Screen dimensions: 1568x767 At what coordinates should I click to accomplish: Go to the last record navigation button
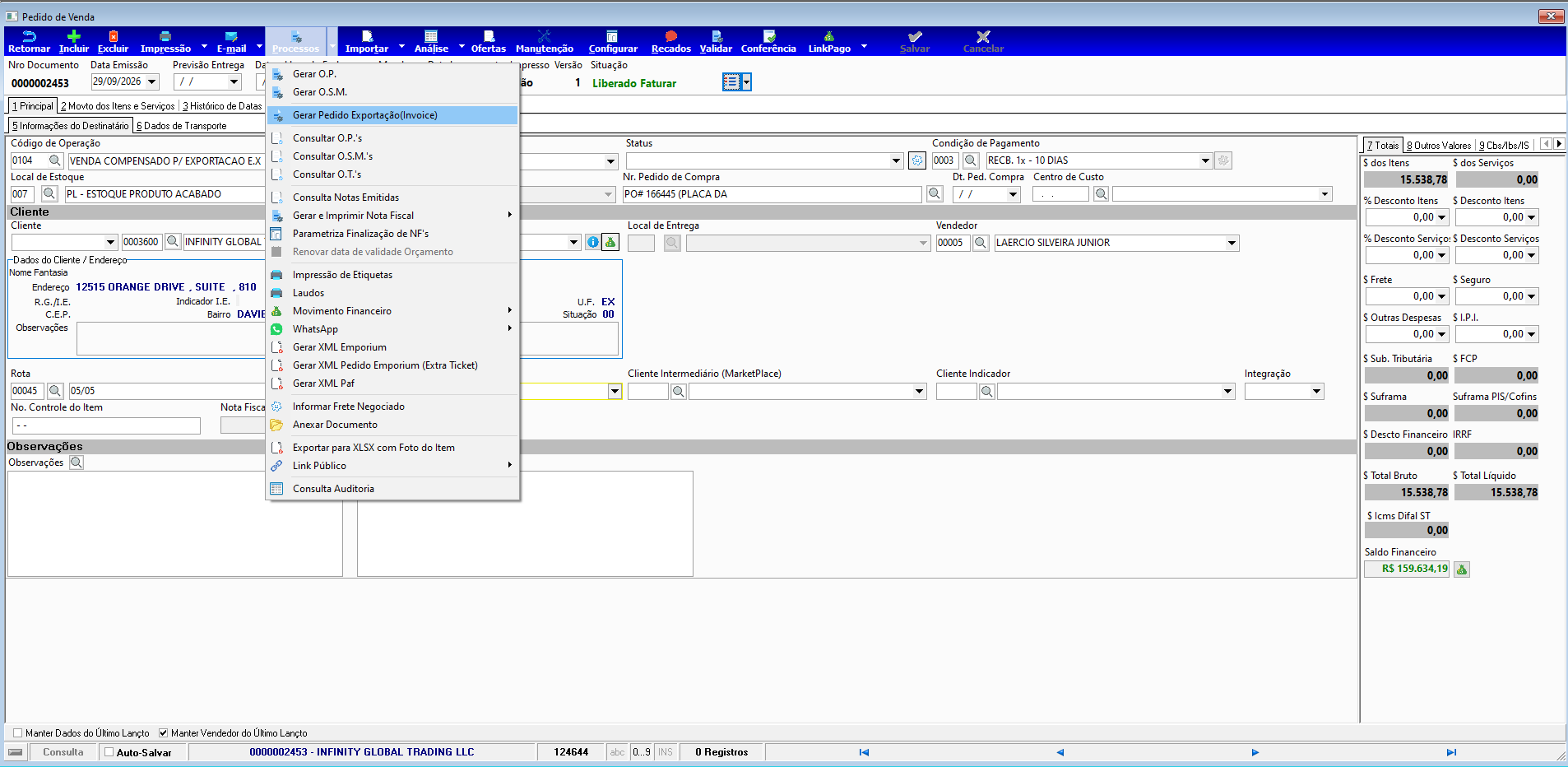point(1450,752)
